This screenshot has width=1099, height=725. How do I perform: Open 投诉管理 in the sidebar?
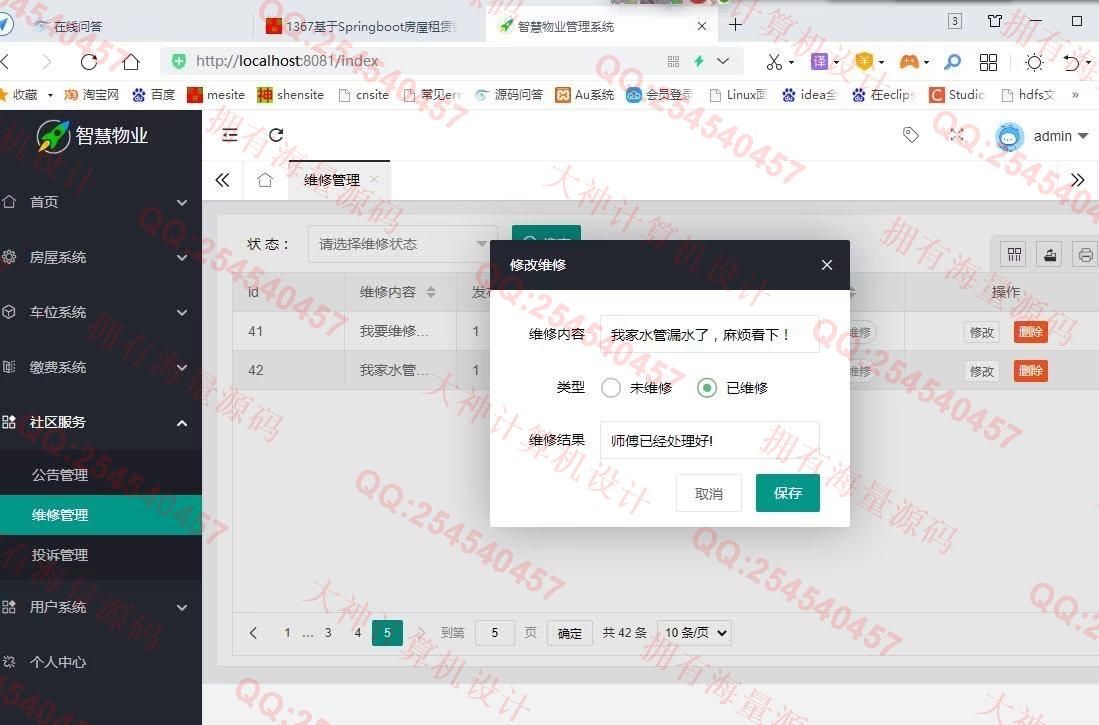[x=101, y=555]
